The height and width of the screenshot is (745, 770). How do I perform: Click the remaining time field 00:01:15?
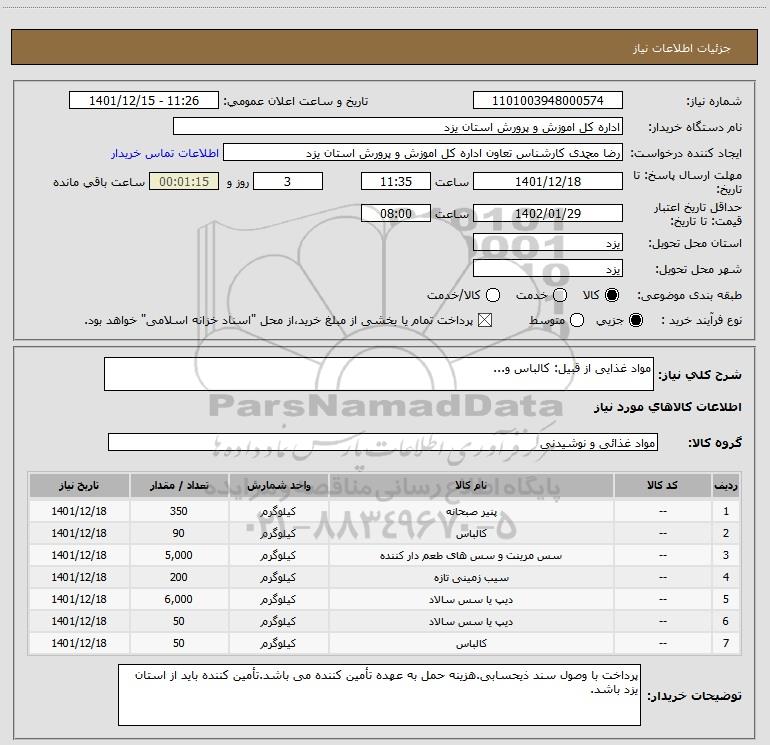tap(184, 181)
